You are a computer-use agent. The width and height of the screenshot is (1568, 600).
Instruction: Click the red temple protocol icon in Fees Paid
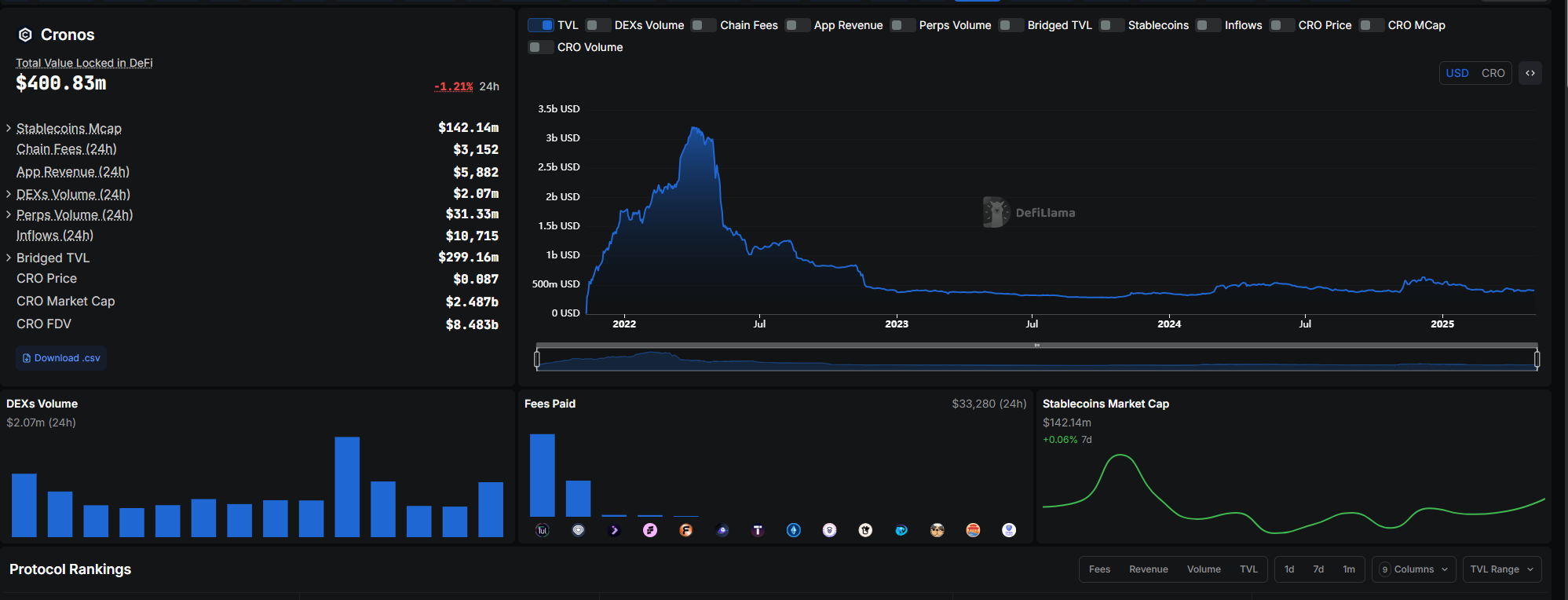tap(973, 531)
